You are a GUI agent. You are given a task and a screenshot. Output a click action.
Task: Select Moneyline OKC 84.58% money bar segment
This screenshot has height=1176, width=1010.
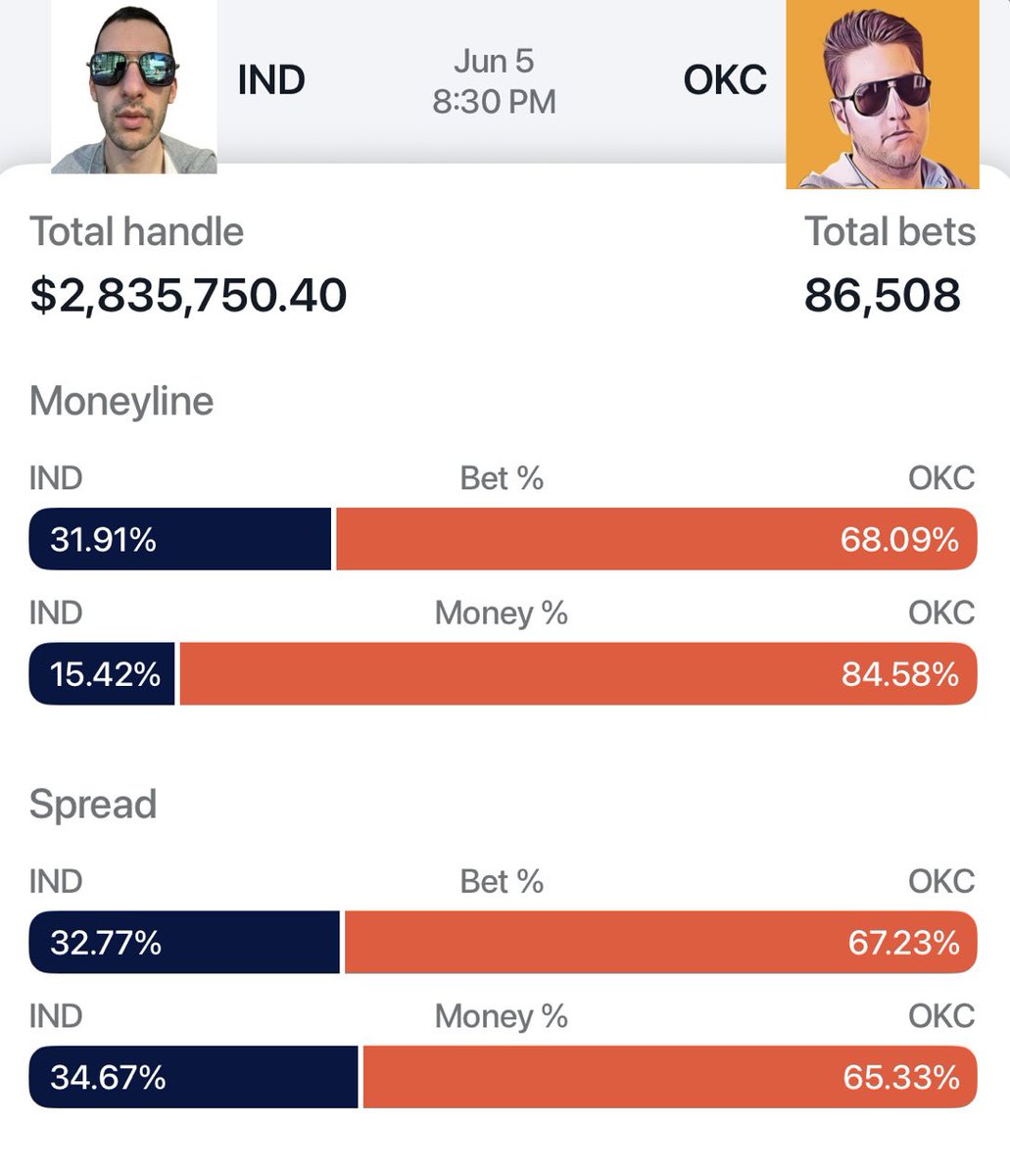[x=578, y=674]
